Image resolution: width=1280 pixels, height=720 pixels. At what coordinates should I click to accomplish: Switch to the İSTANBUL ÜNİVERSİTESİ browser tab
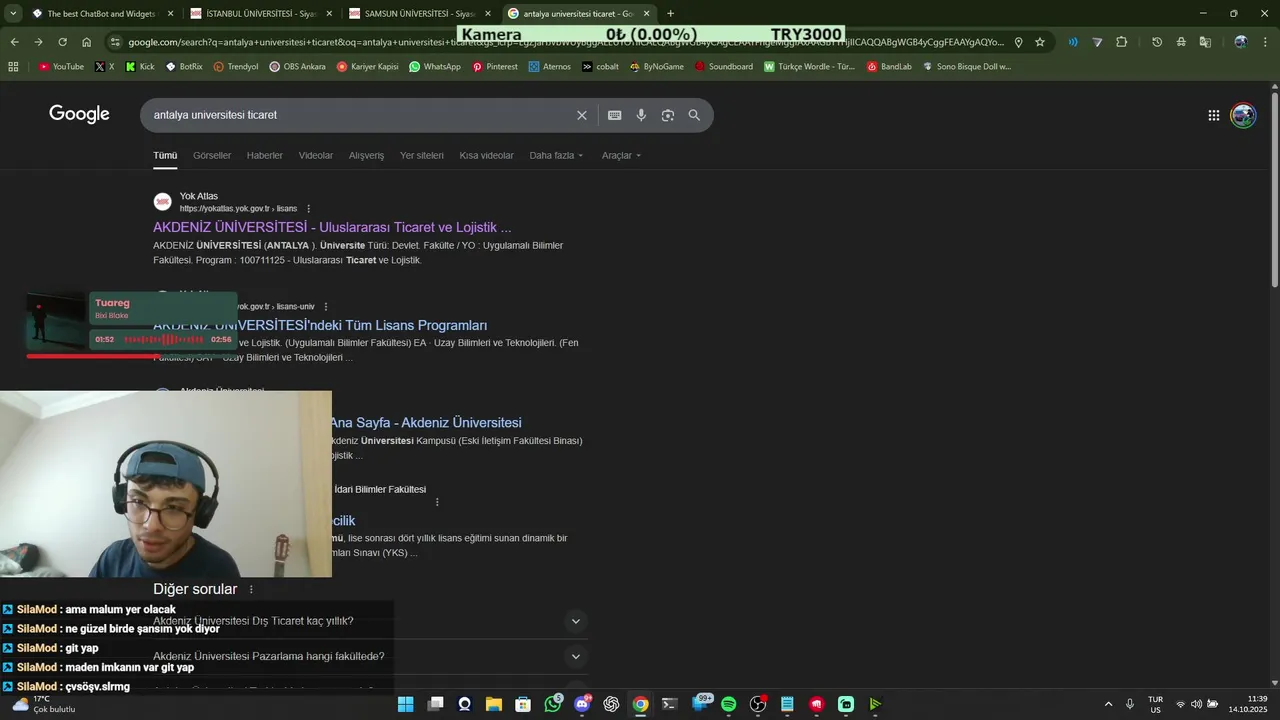260,14
